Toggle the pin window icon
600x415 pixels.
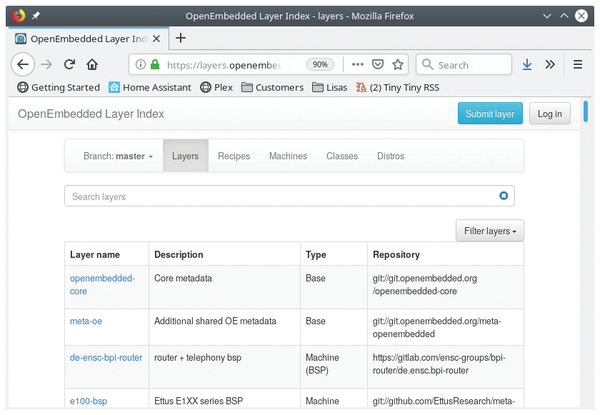pos(36,16)
